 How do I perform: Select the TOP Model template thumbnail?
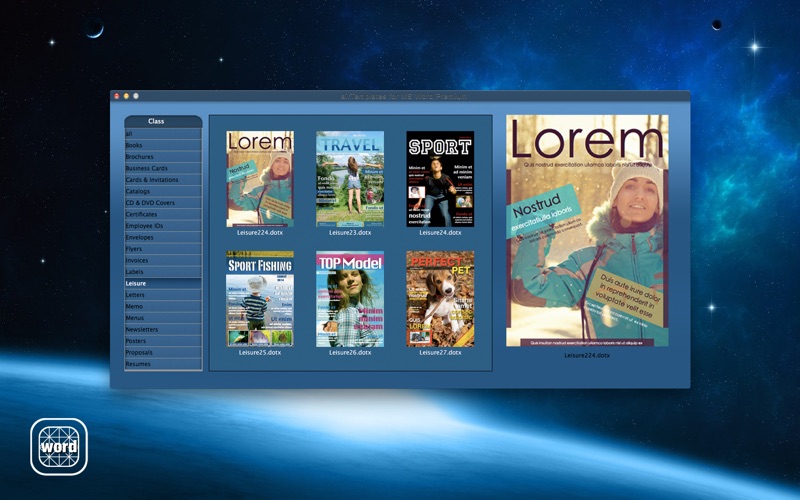(x=350, y=299)
